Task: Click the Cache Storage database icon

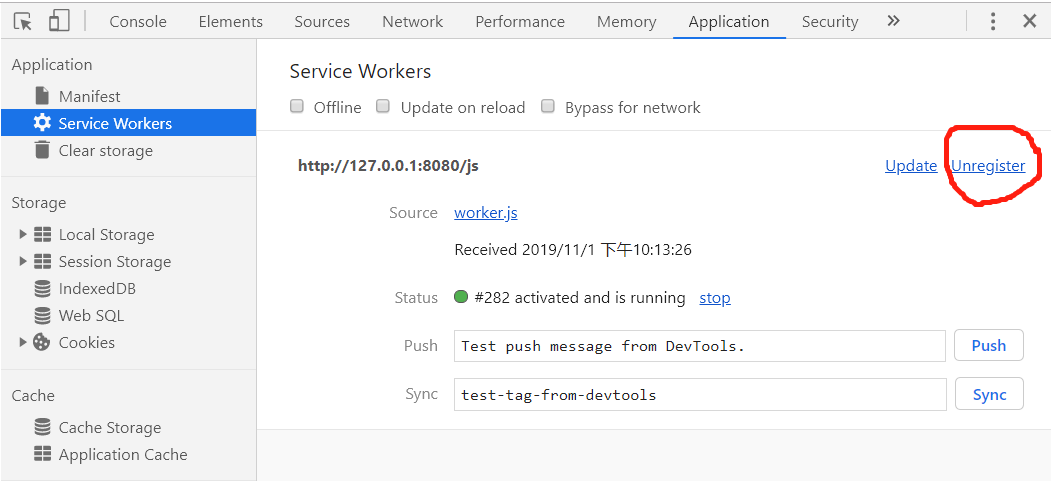Action: click(42, 427)
